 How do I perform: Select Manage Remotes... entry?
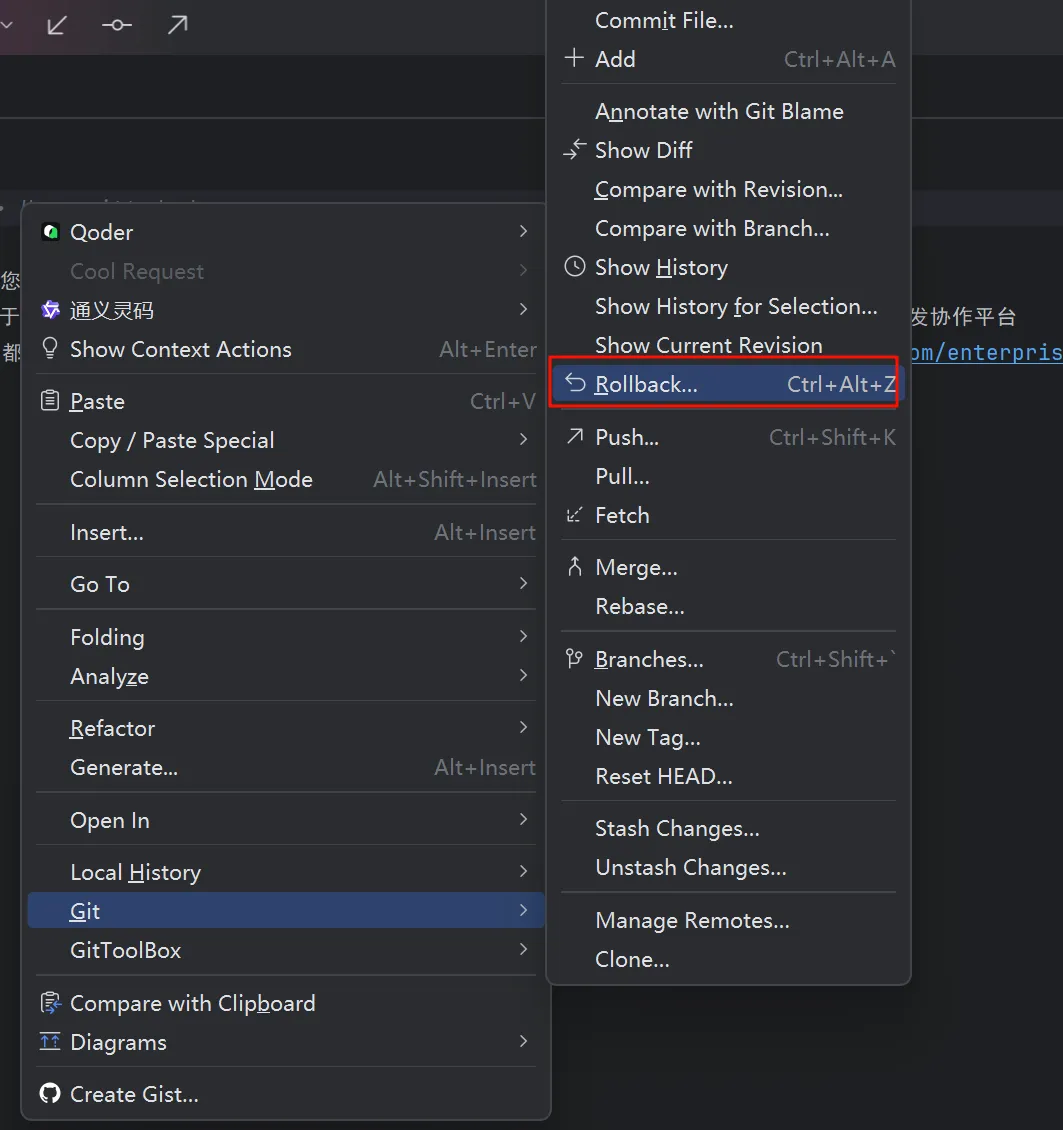click(729, 920)
